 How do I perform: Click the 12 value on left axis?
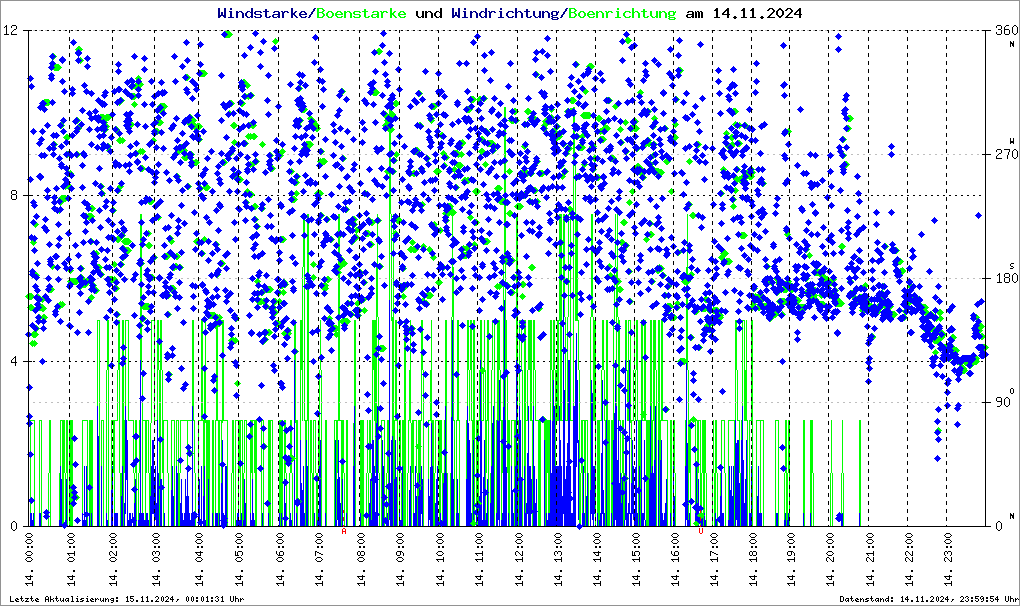(14, 31)
